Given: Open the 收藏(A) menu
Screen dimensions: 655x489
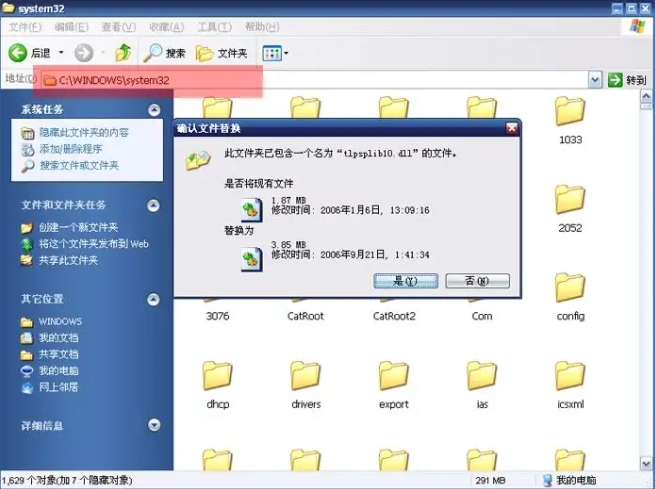Looking at the screenshot, I should (167, 27).
